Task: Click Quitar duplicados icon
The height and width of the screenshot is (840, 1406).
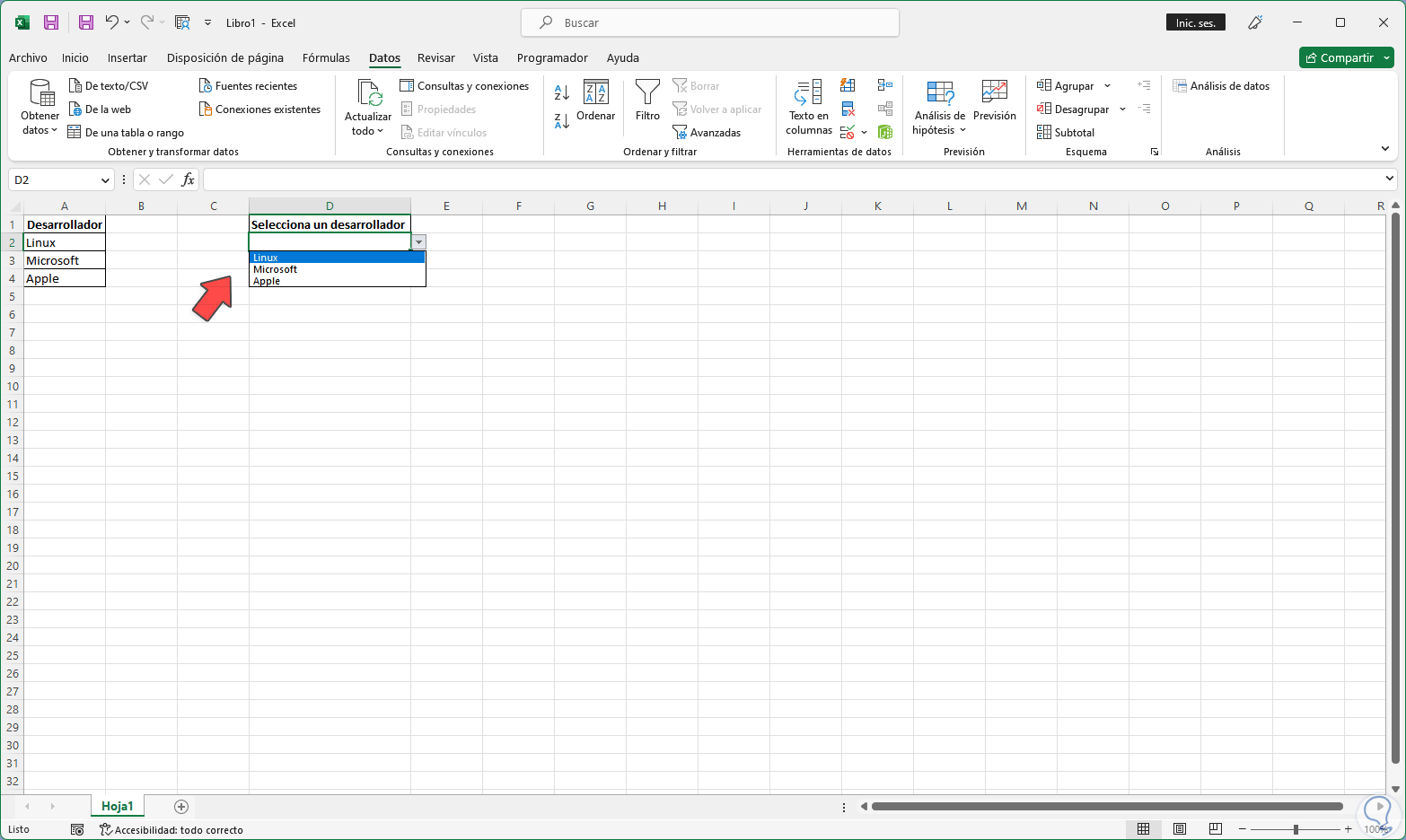Action: tap(848, 109)
